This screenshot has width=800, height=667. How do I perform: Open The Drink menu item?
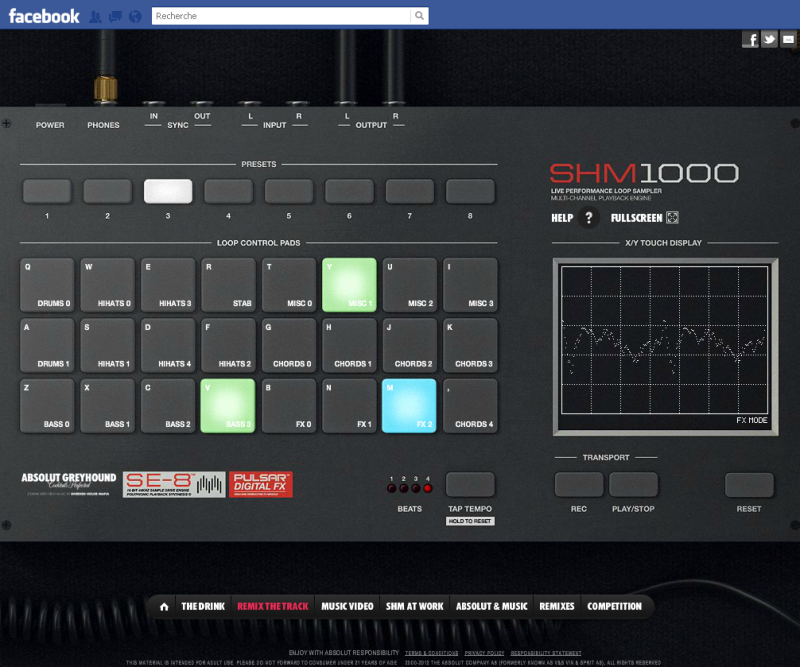203,606
